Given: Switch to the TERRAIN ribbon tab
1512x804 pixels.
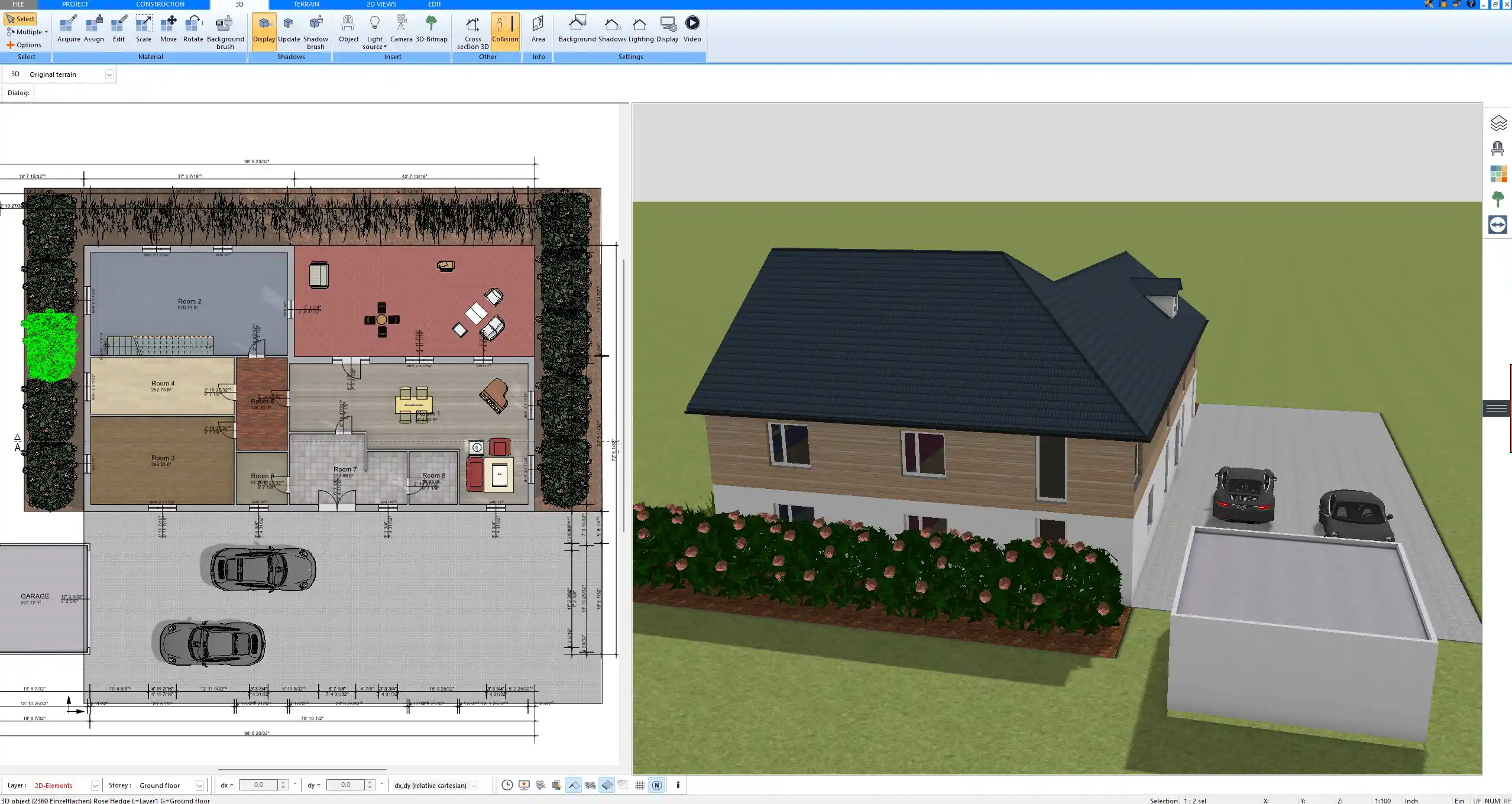Looking at the screenshot, I should coord(306,4).
